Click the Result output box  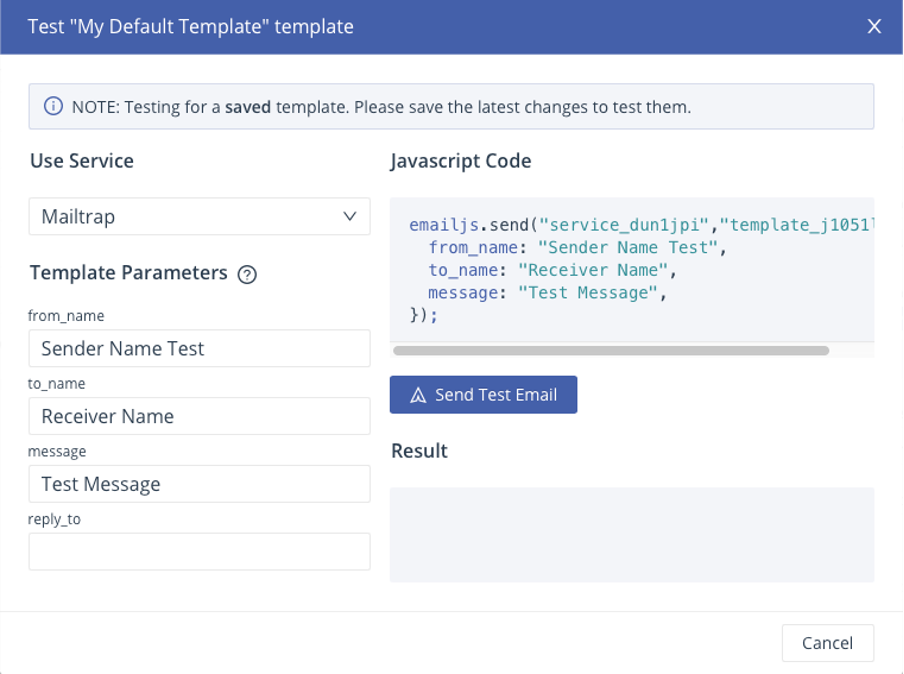[631, 535]
